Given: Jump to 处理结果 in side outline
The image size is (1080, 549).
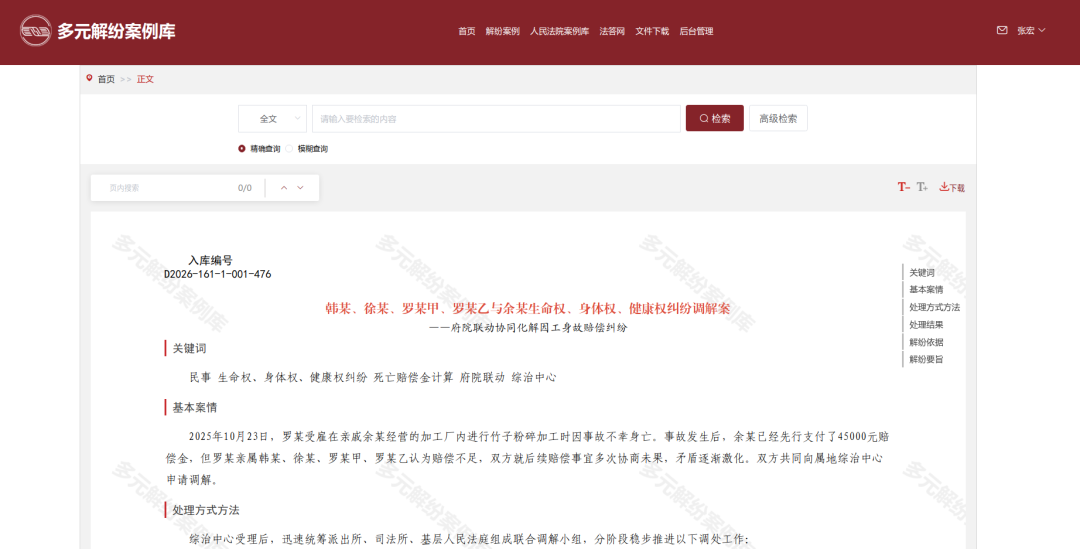Looking at the screenshot, I should coord(926,324).
